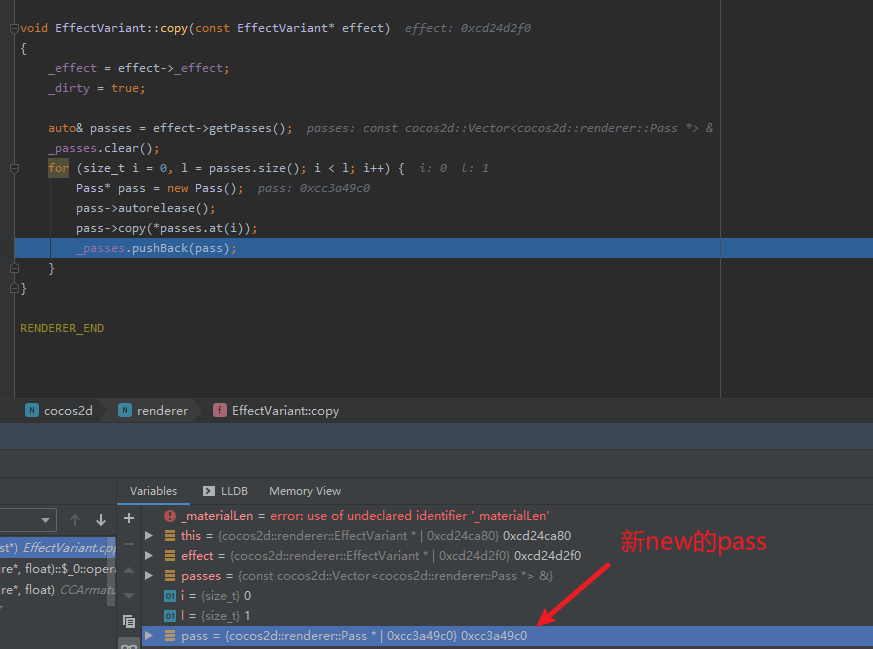Go to previous frame up arrow
This screenshot has height=649, width=873.
[75, 520]
